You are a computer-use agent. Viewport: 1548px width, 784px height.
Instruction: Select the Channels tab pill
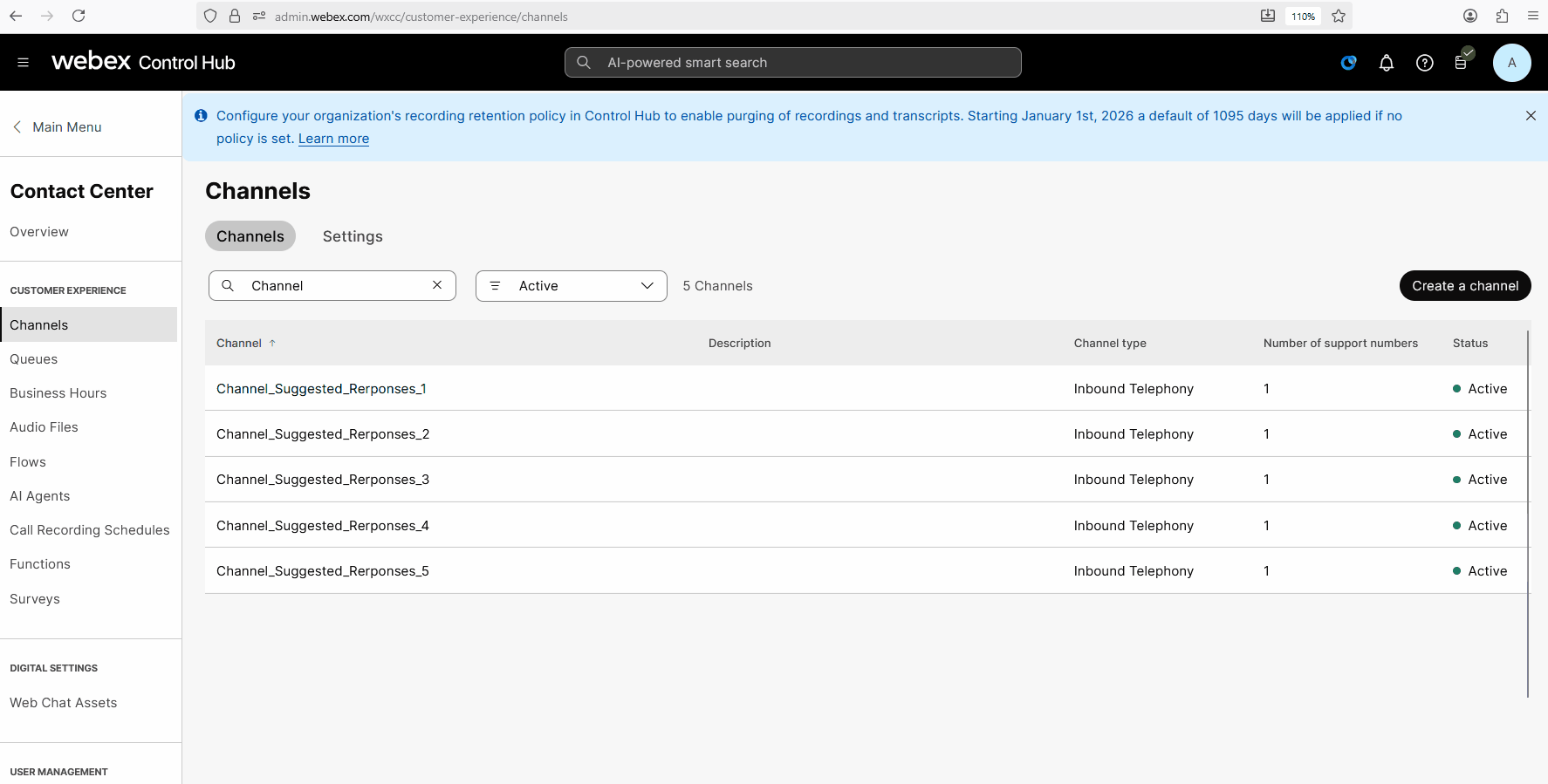pos(250,236)
